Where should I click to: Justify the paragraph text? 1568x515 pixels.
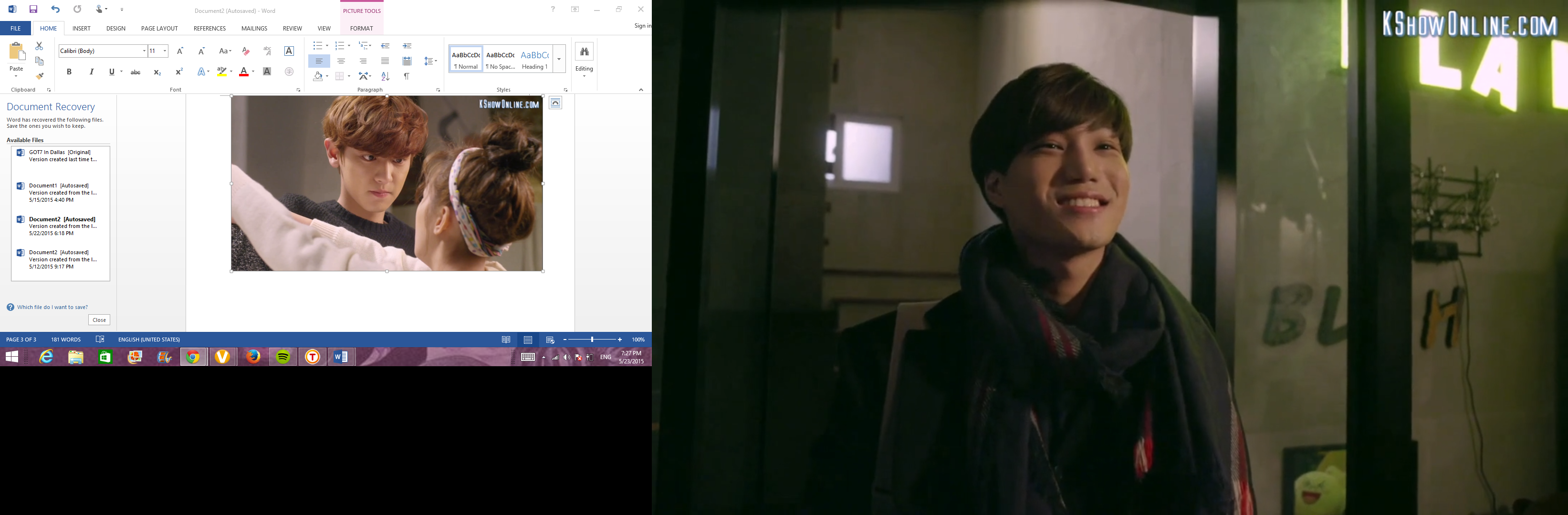[x=385, y=61]
